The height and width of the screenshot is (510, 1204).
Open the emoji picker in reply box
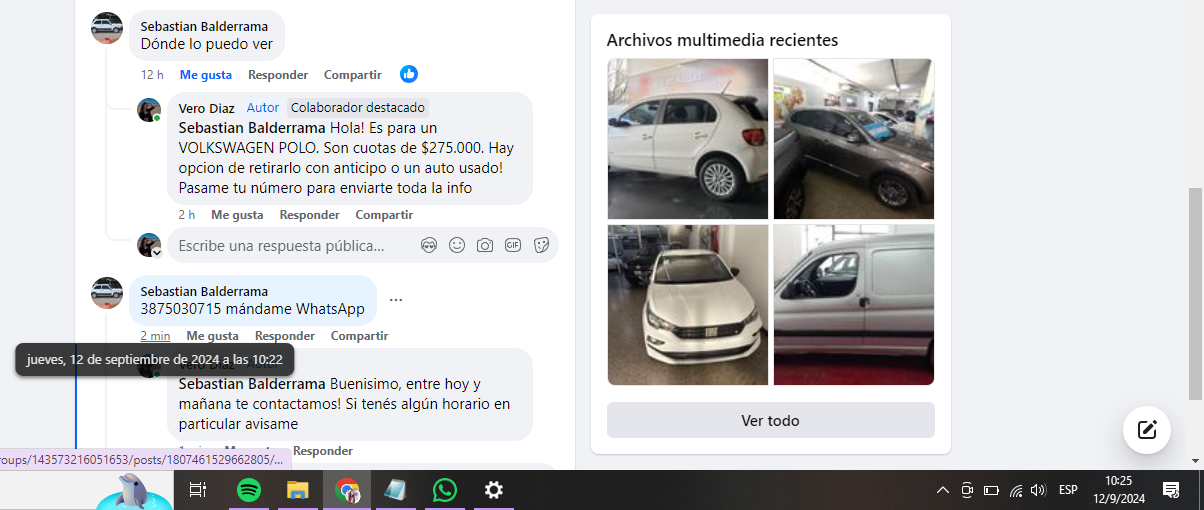pos(457,245)
